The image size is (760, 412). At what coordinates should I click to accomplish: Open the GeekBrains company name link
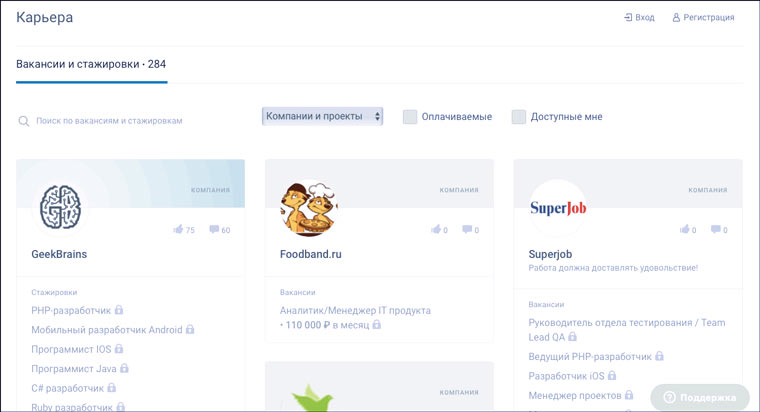tap(59, 254)
